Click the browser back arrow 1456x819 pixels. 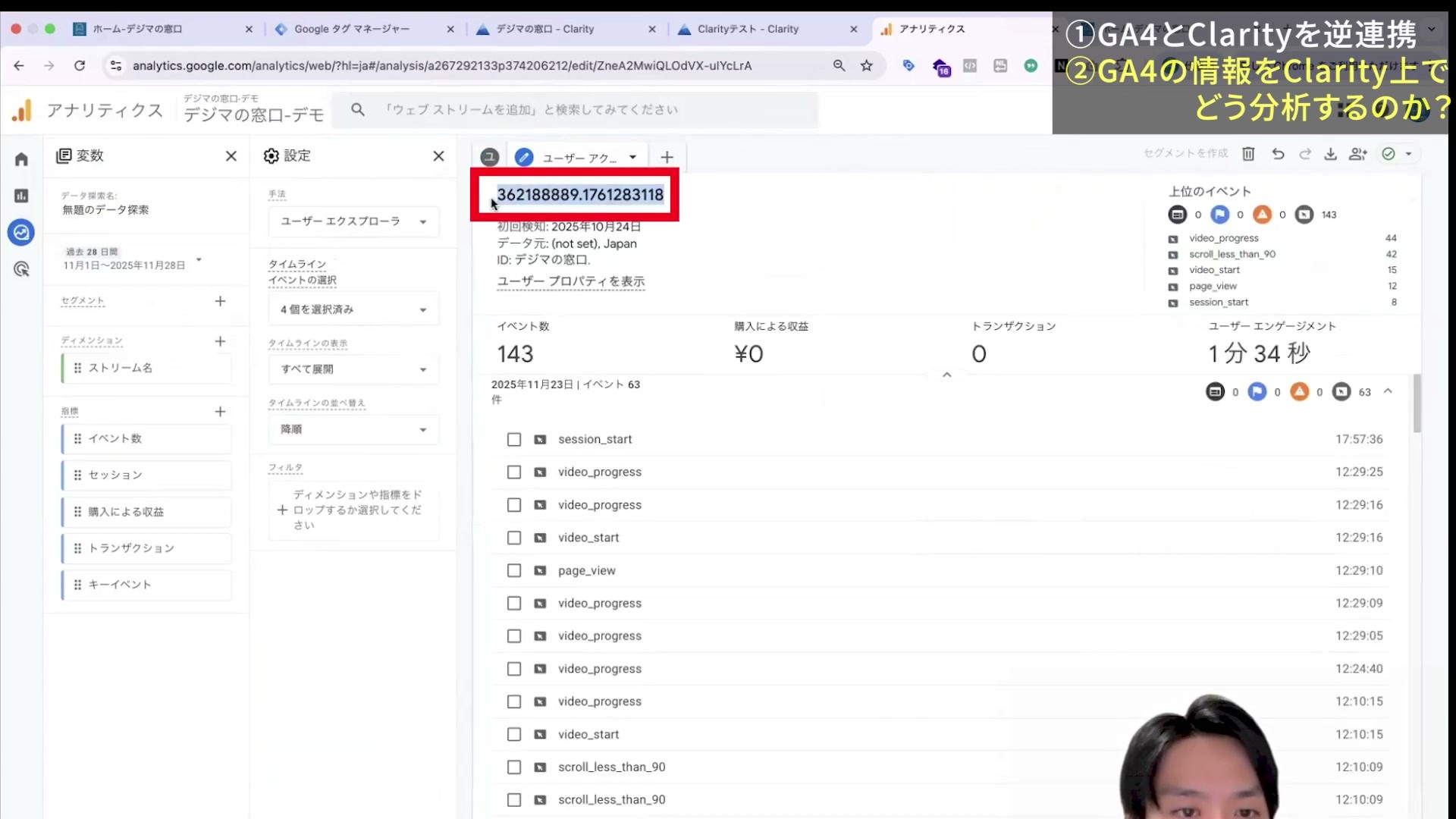tap(19, 66)
